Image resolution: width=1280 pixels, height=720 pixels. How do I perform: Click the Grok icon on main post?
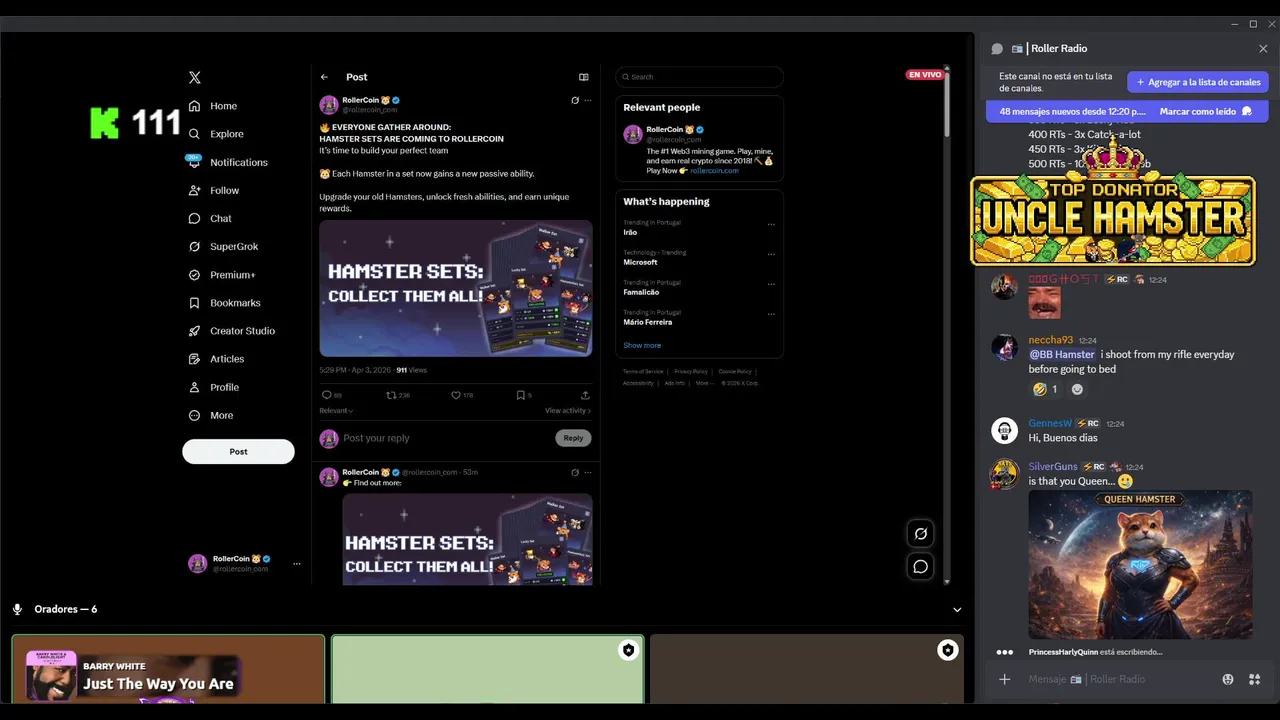point(575,100)
